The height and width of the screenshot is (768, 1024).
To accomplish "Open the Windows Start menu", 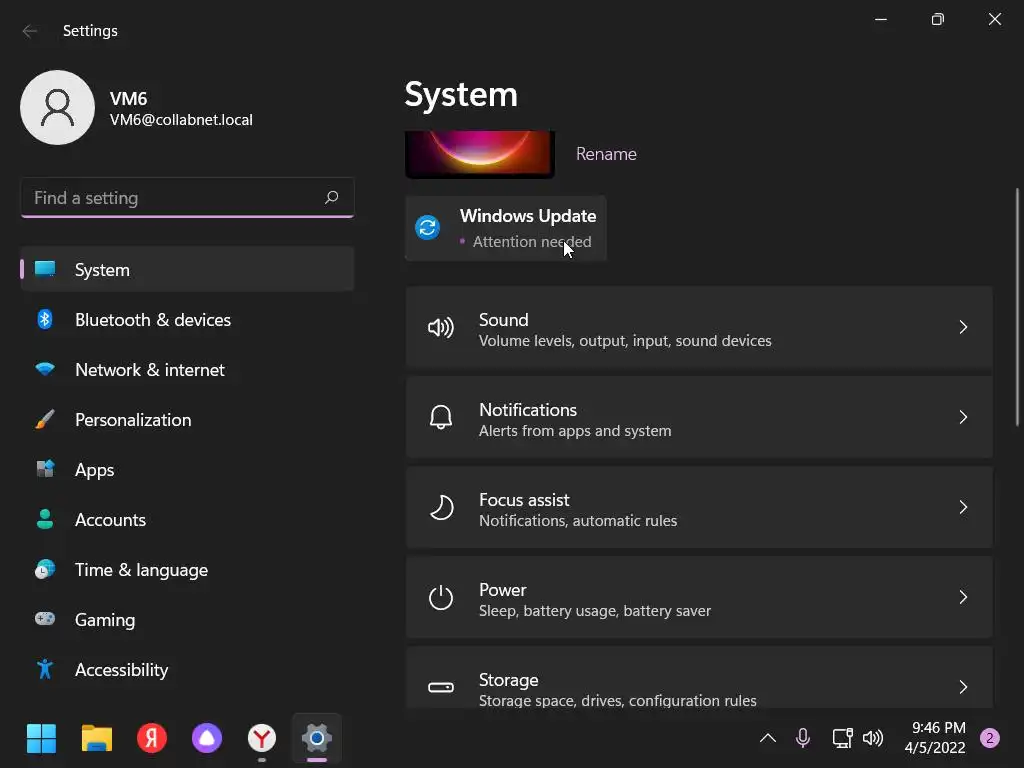I will coord(41,739).
